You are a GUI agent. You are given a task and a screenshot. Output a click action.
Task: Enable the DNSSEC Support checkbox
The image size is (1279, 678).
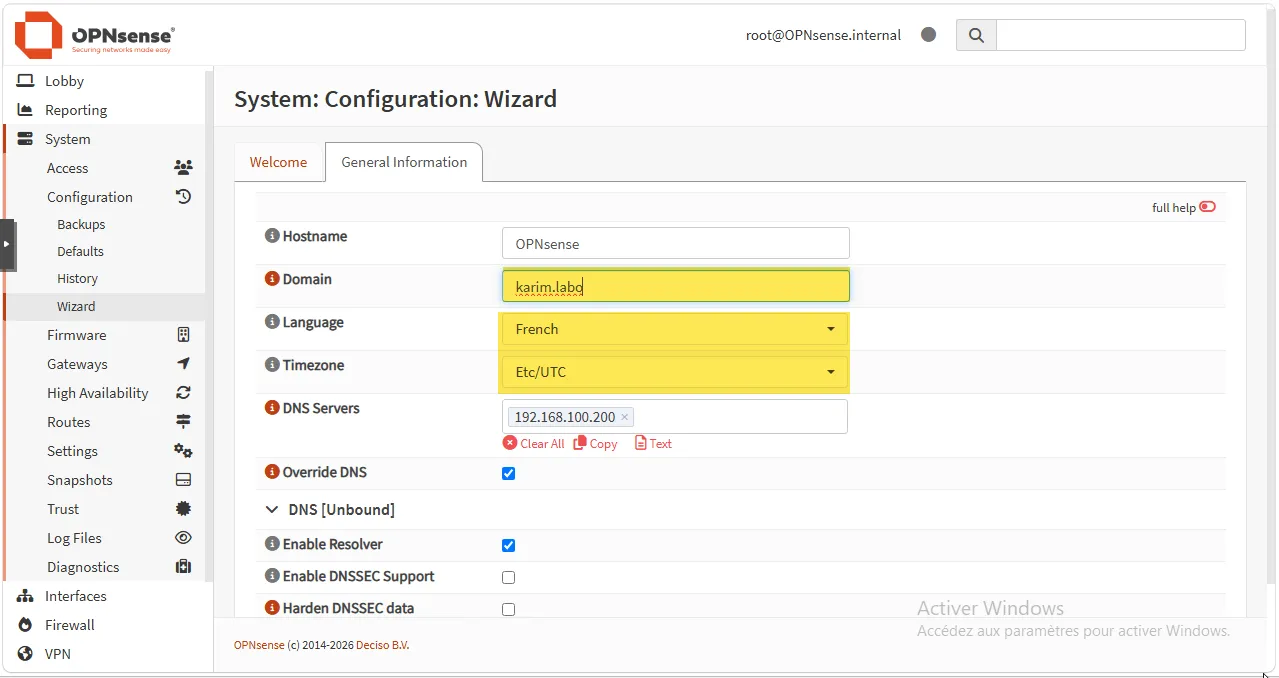pyautogui.click(x=508, y=577)
